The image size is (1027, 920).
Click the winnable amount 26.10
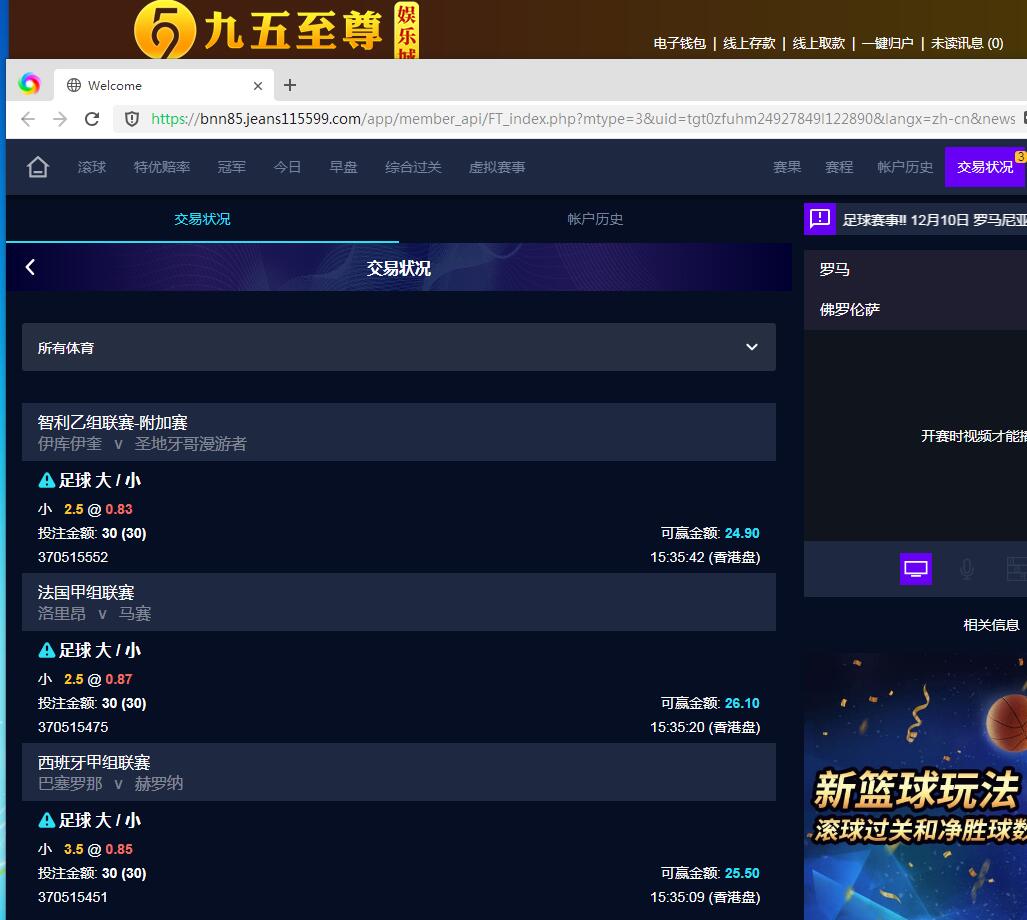point(742,703)
